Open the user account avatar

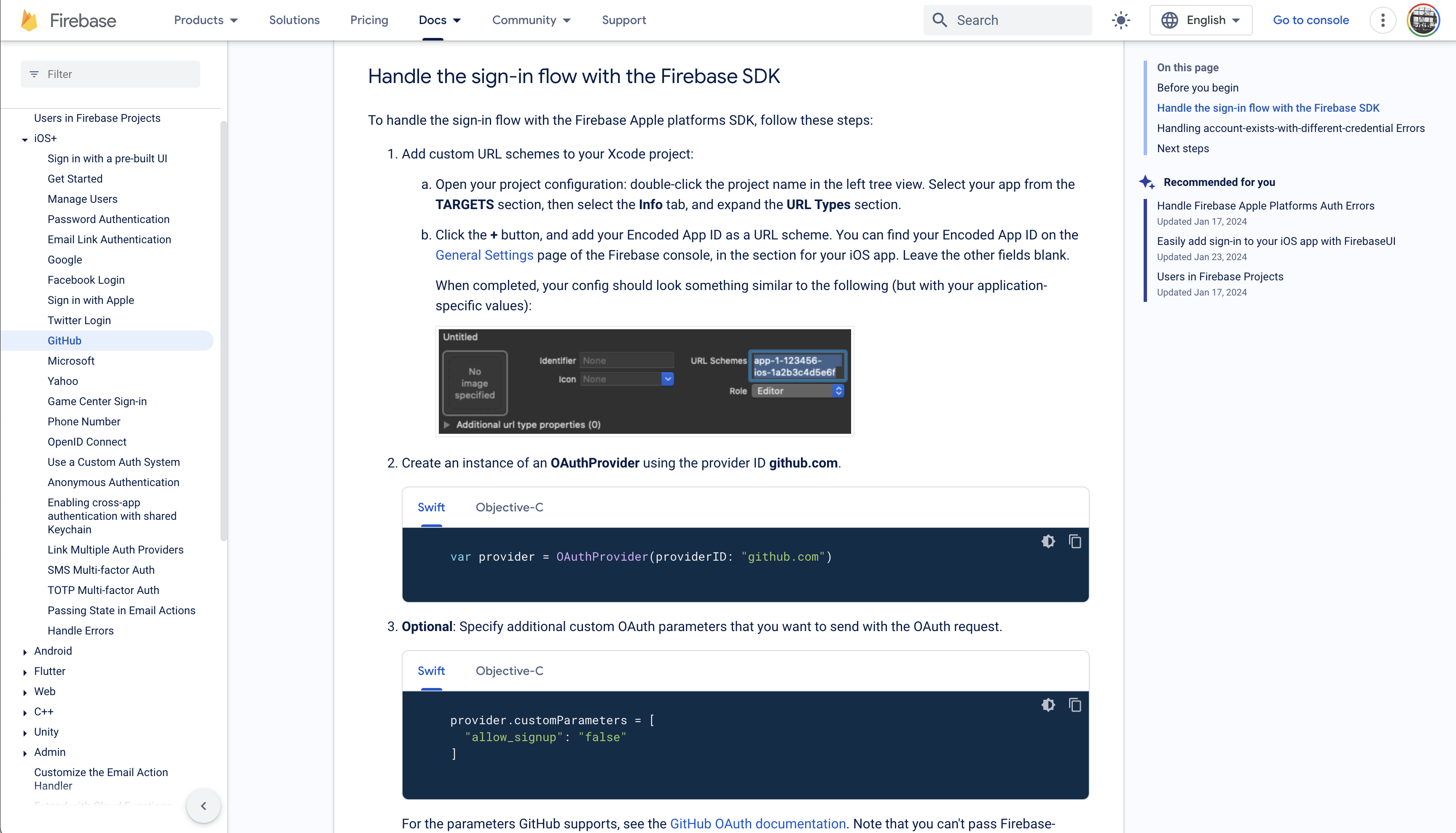[1424, 20]
